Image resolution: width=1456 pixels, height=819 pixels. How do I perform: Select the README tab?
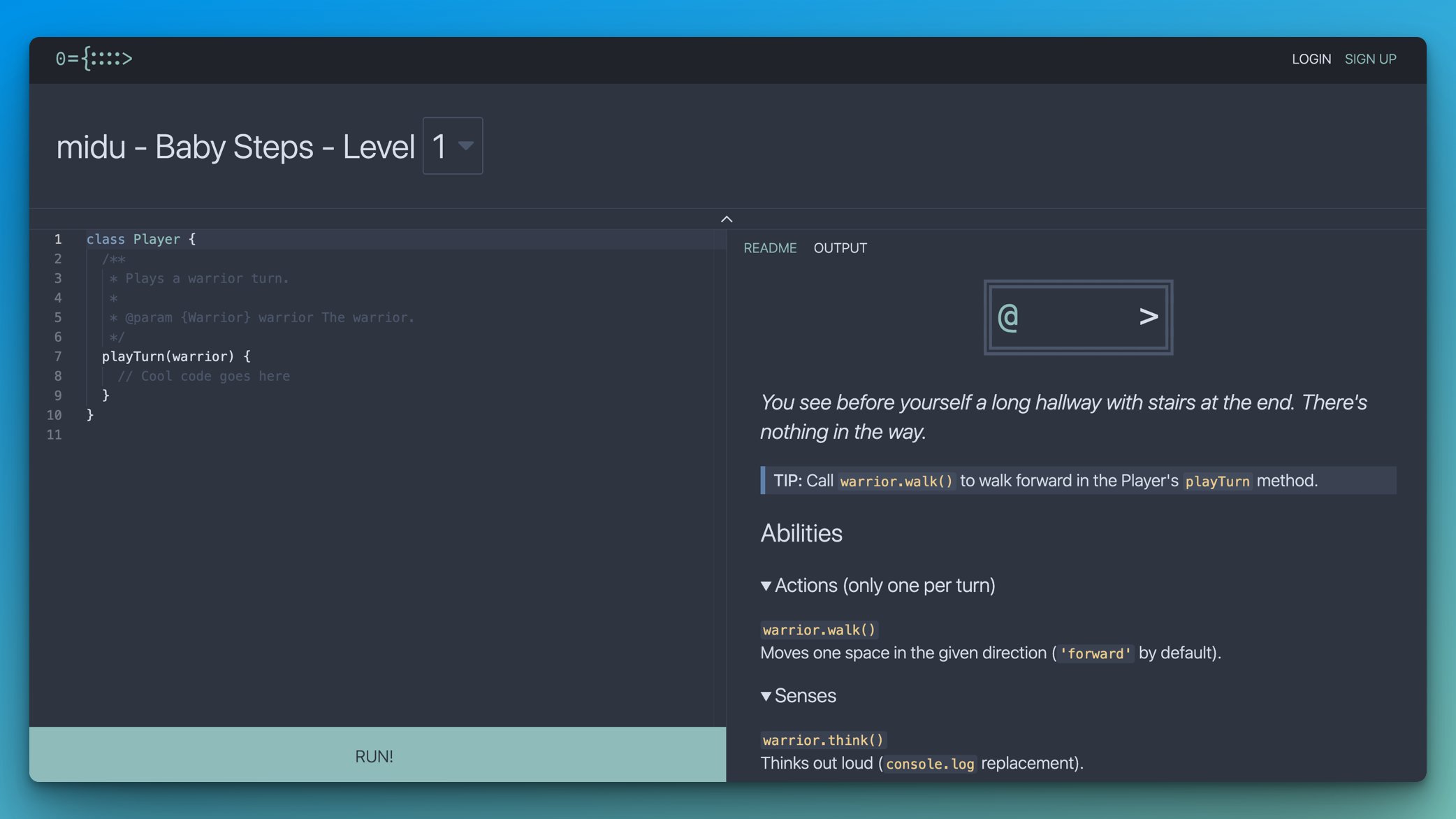tap(769, 248)
